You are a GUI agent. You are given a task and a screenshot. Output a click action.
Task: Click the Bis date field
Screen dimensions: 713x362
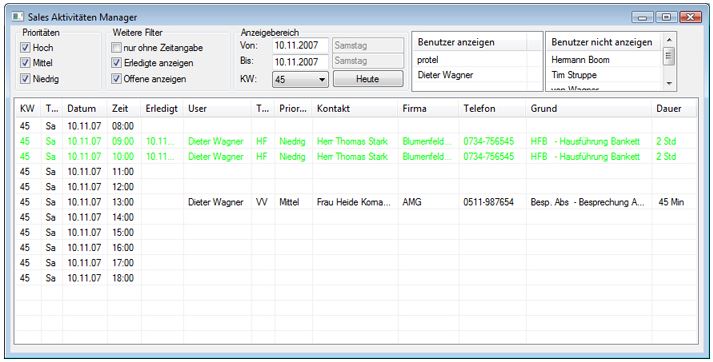click(301, 61)
